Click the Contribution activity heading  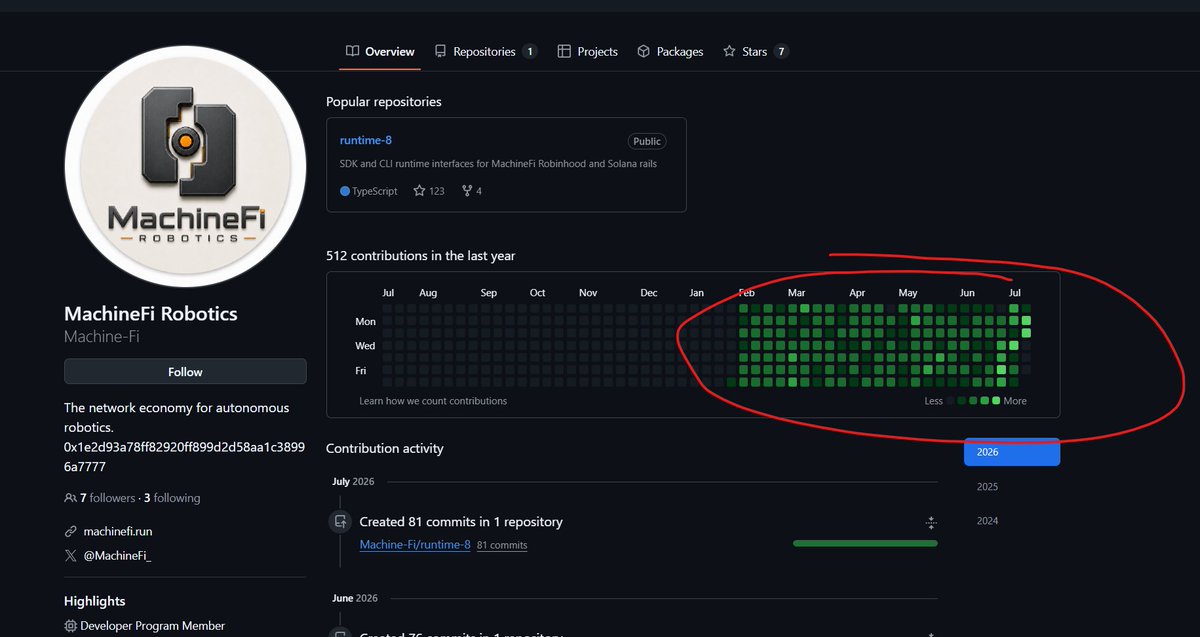385,449
